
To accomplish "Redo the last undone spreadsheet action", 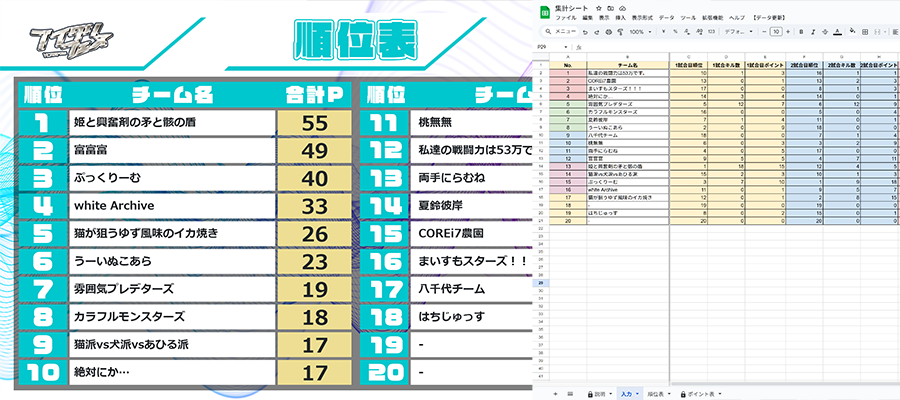I will coord(596,32).
